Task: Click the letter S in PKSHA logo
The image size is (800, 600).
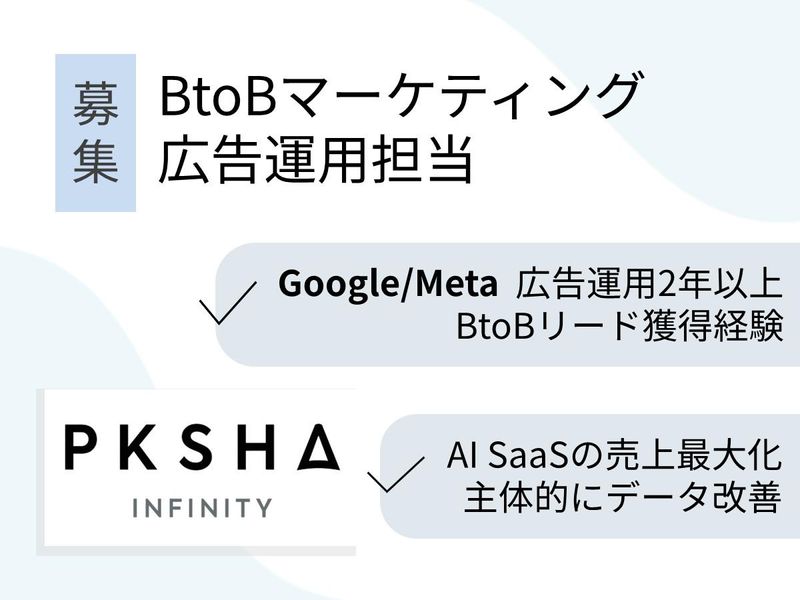Action: coord(200,449)
